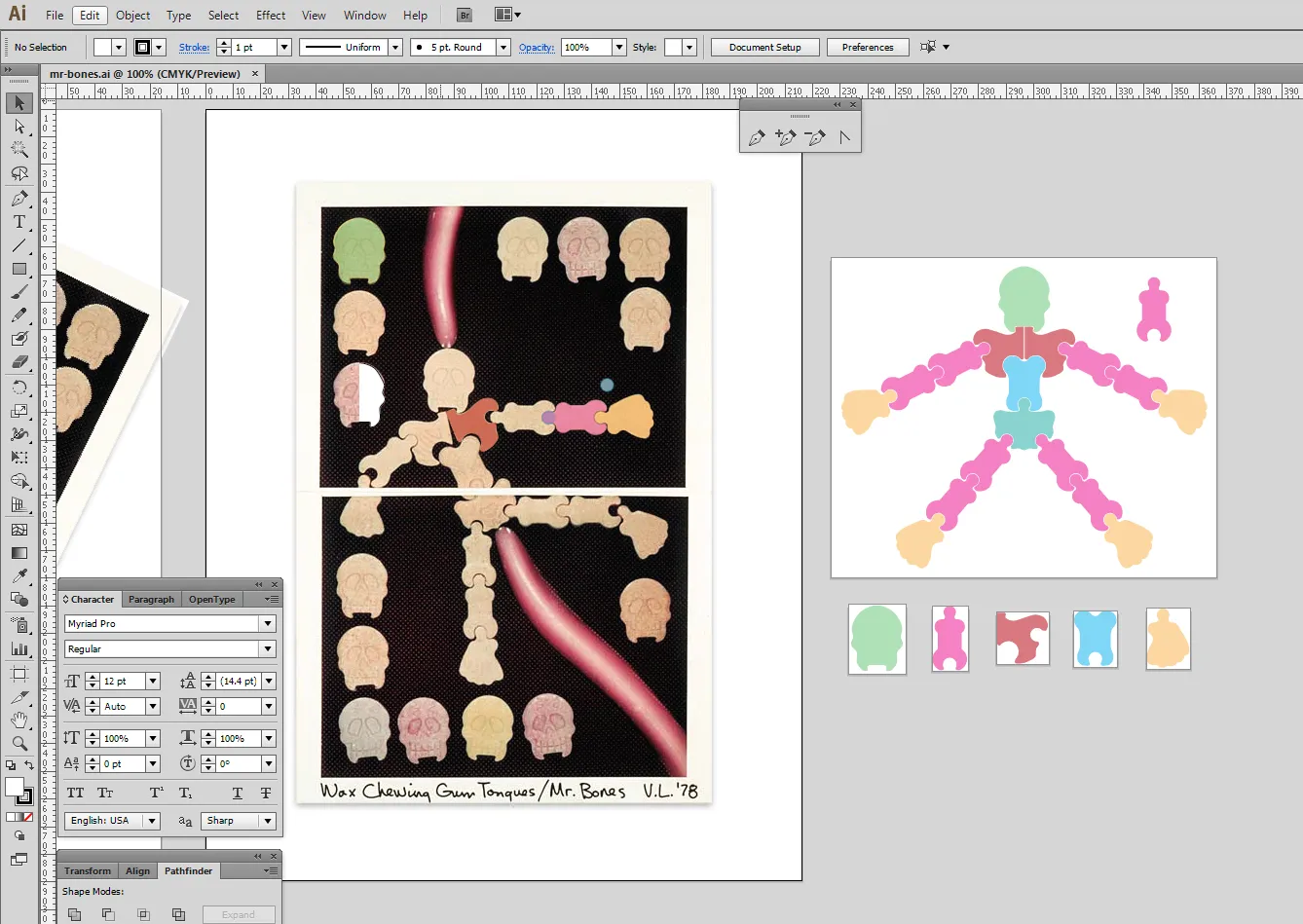Pick the Paintbrush tool
Image resolution: width=1303 pixels, height=924 pixels.
pos(19,292)
